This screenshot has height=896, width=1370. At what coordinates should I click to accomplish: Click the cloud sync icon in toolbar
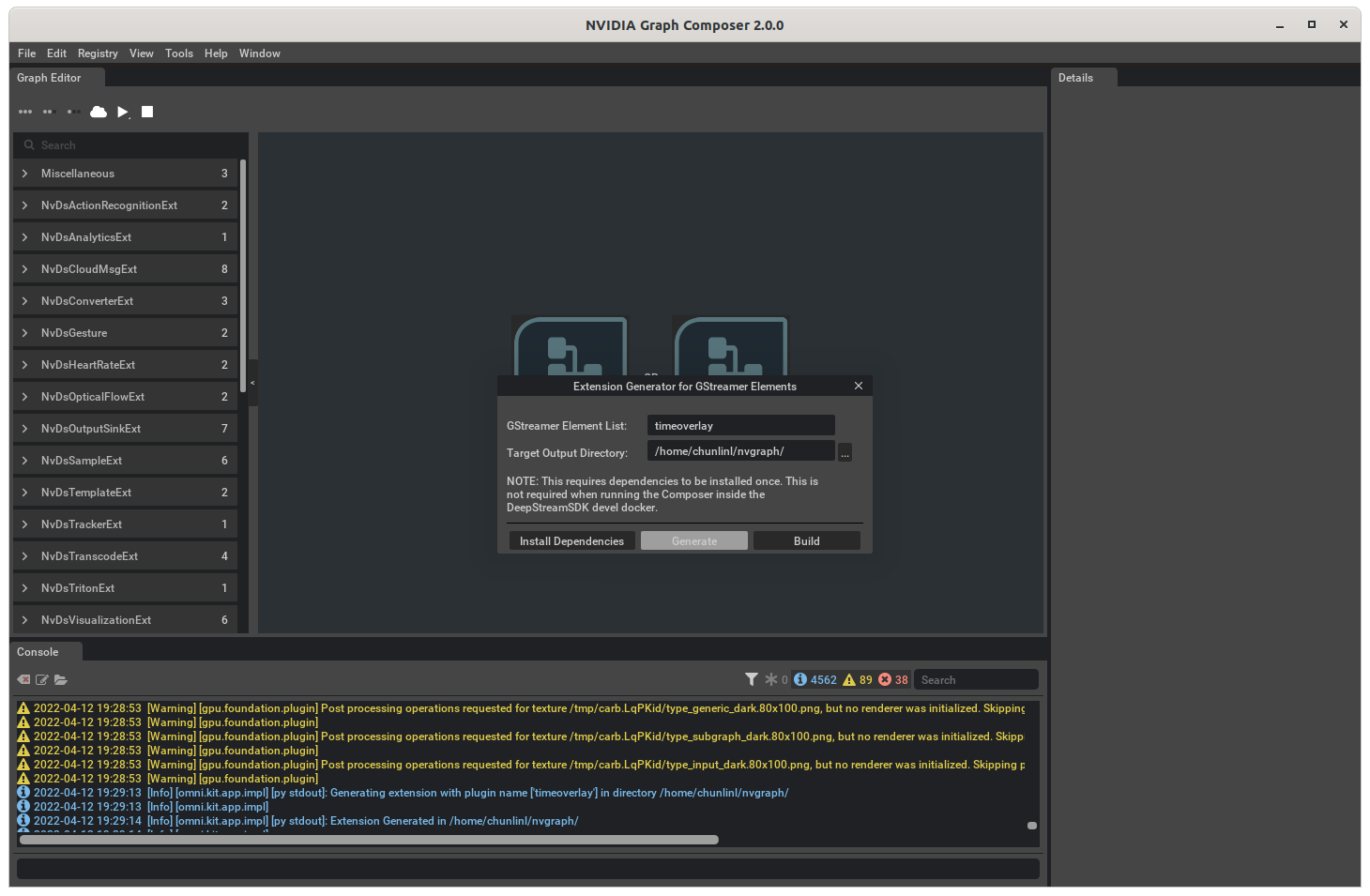pyautogui.click(x=98, y=111)
